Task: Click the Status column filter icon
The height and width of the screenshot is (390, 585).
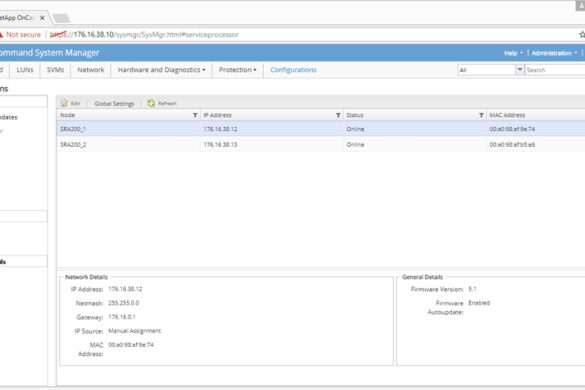Action: [x=481, y=115]
